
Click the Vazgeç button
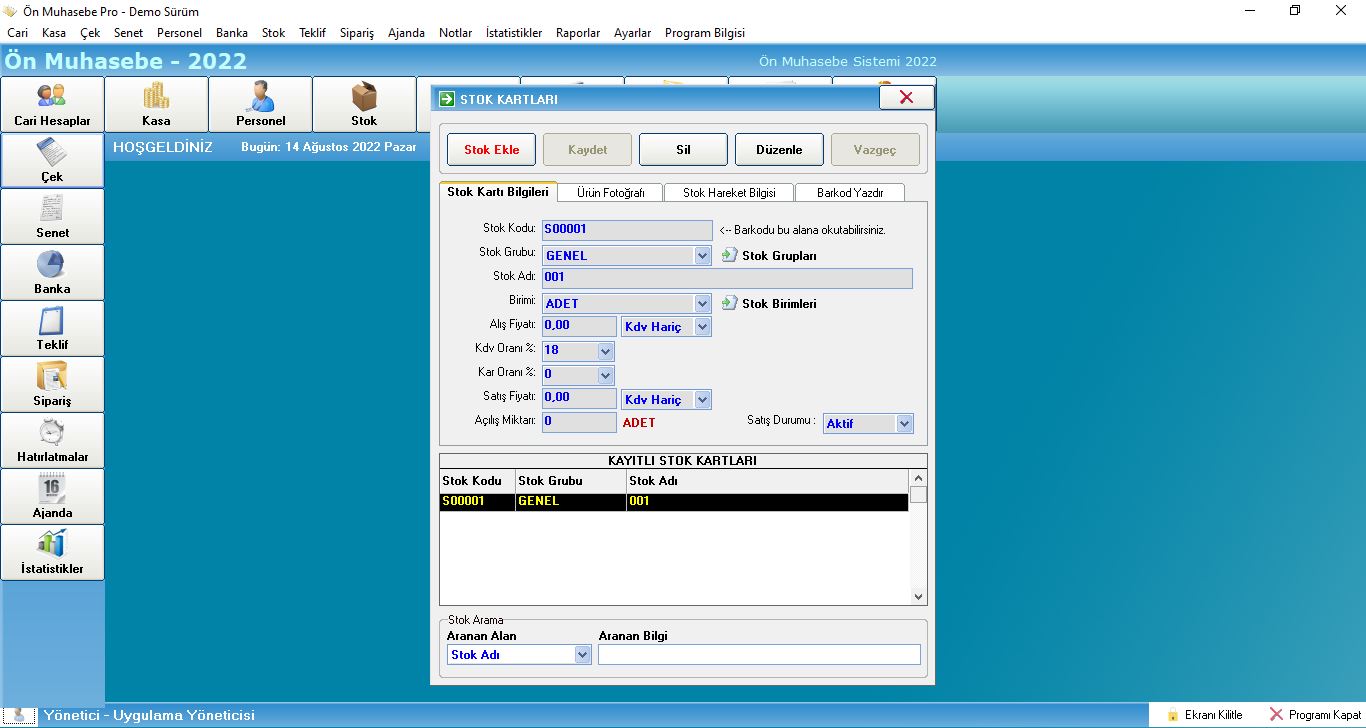(875, 150)
